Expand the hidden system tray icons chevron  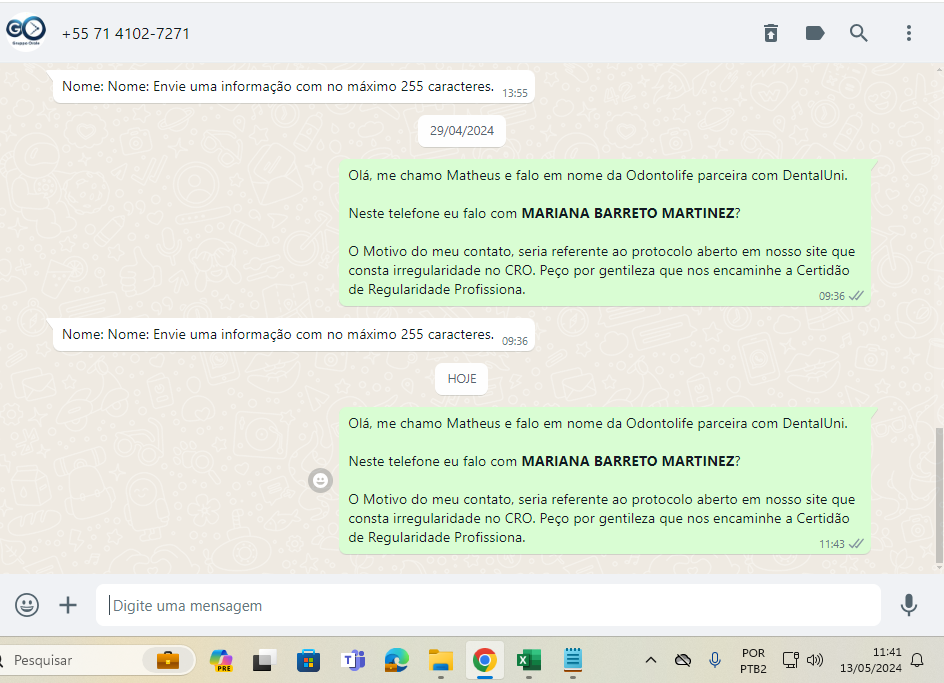click(x=651, y=660)
